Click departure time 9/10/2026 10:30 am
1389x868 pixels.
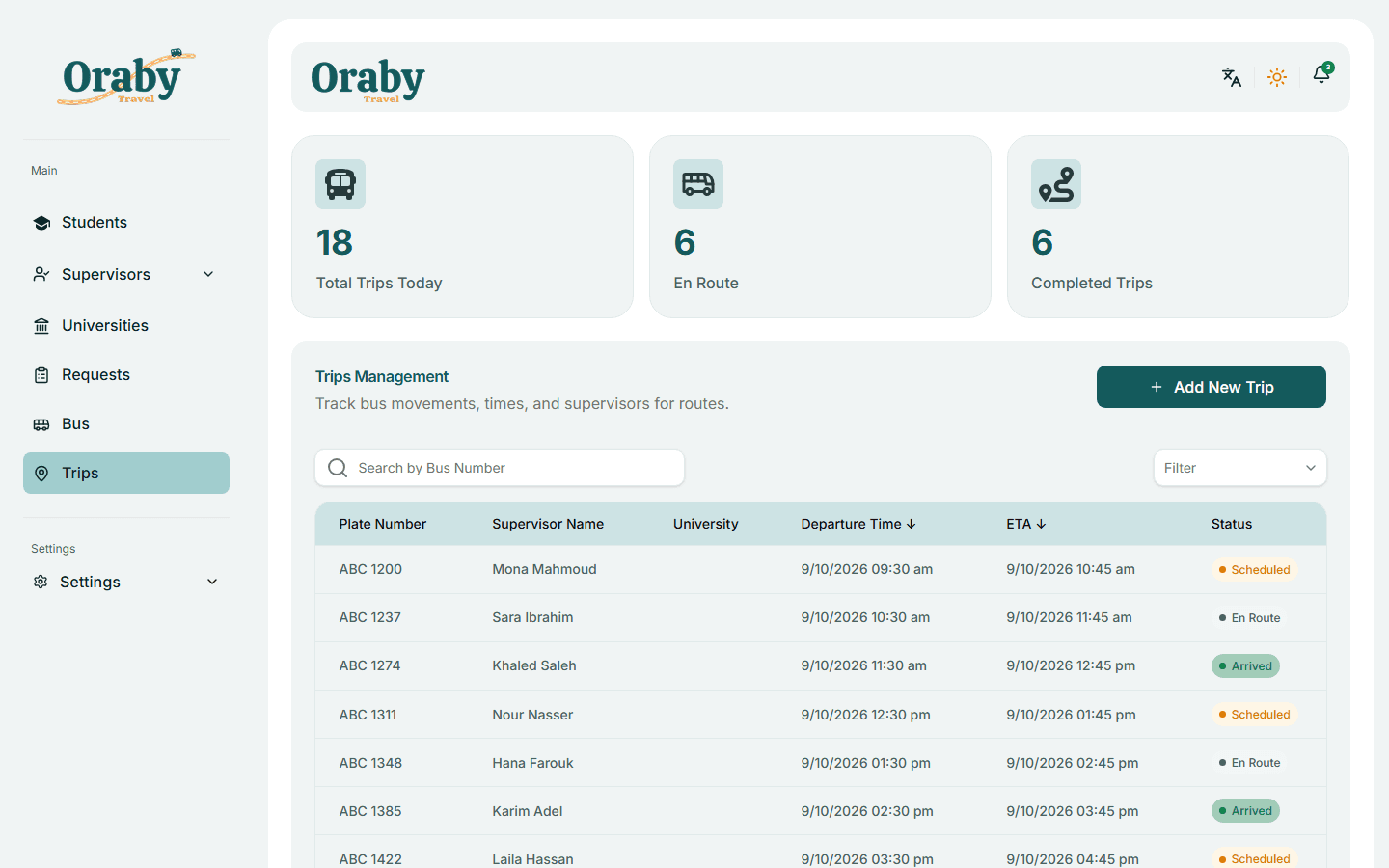coord(865,617)
